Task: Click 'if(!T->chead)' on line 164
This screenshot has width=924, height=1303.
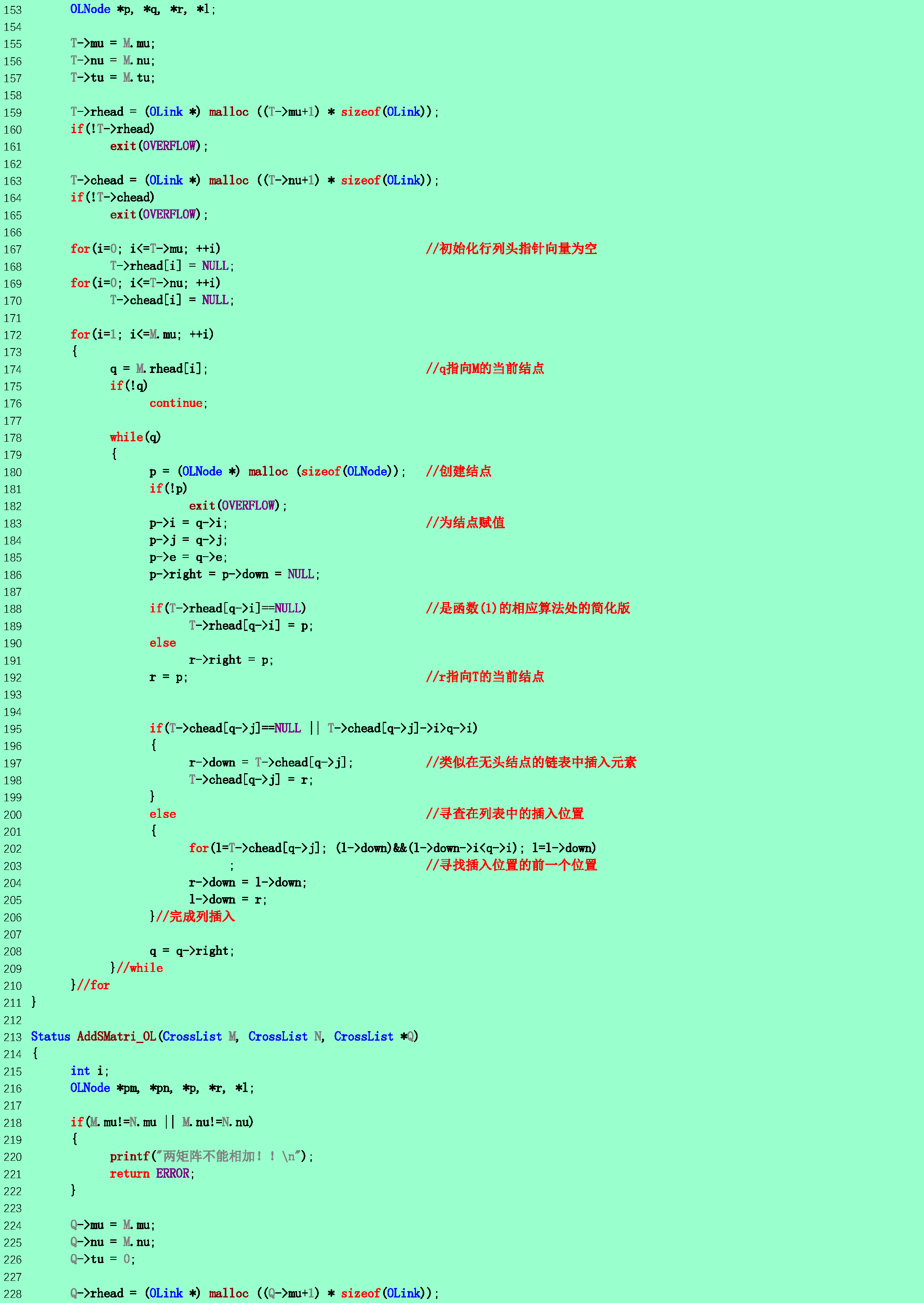Action: 112,198
